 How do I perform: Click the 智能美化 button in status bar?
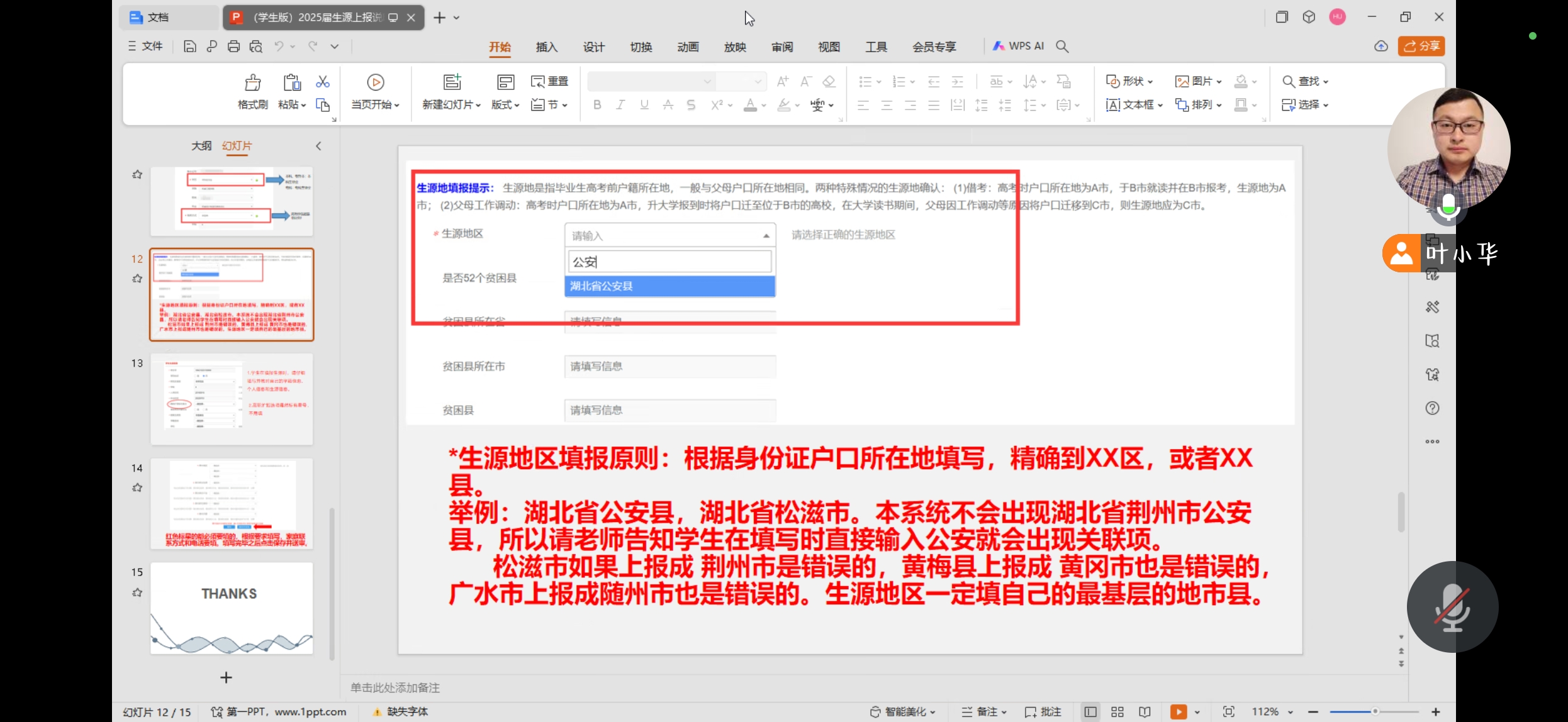(x=904, y=711)
